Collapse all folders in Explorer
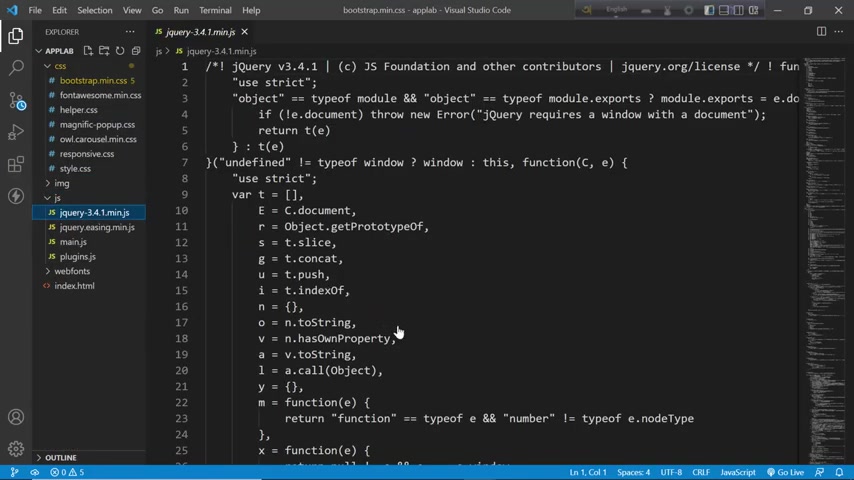The width and height of the screenshot is (854, 480). coord(136,51)
